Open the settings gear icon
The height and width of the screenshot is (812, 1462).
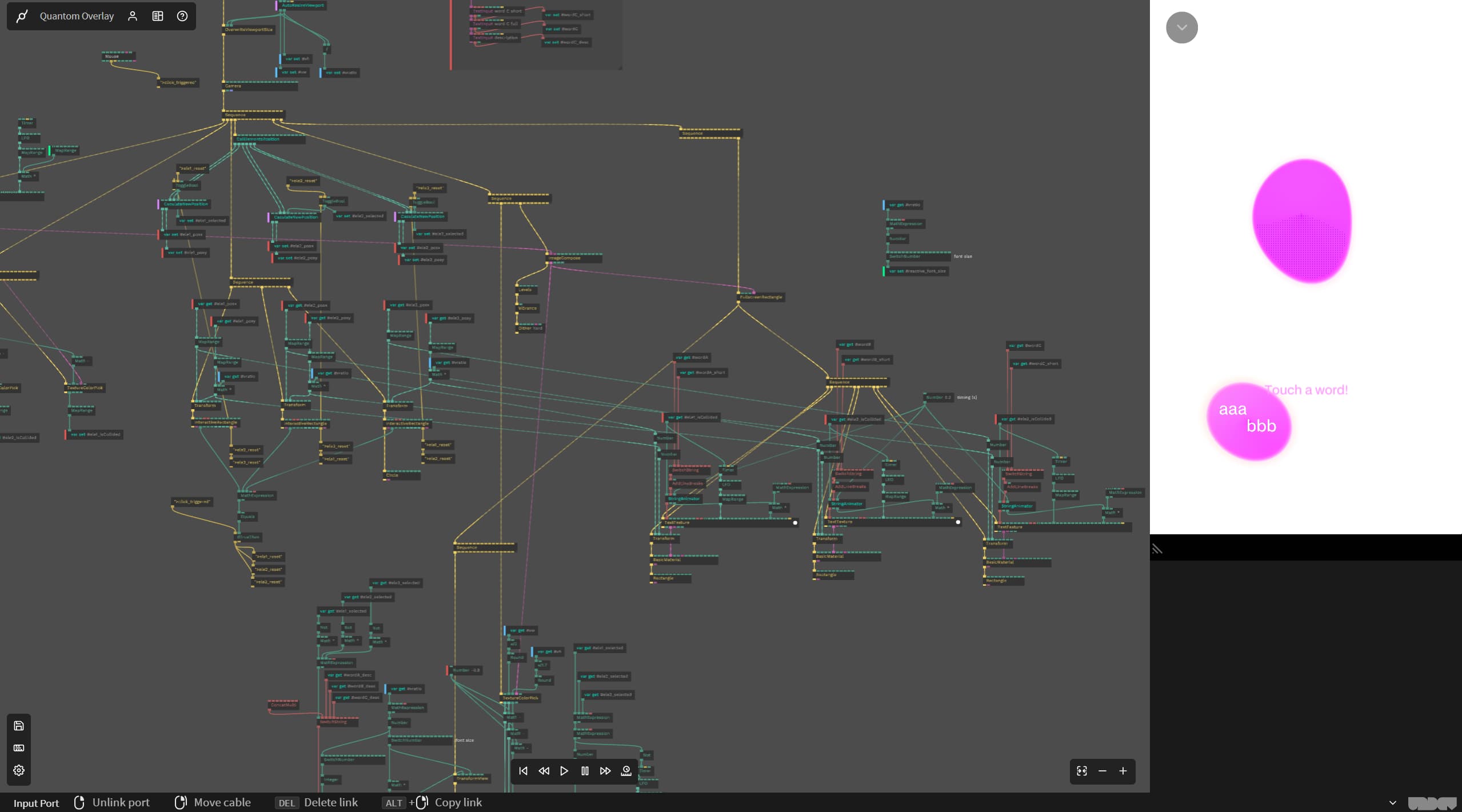tap(19, 770)
